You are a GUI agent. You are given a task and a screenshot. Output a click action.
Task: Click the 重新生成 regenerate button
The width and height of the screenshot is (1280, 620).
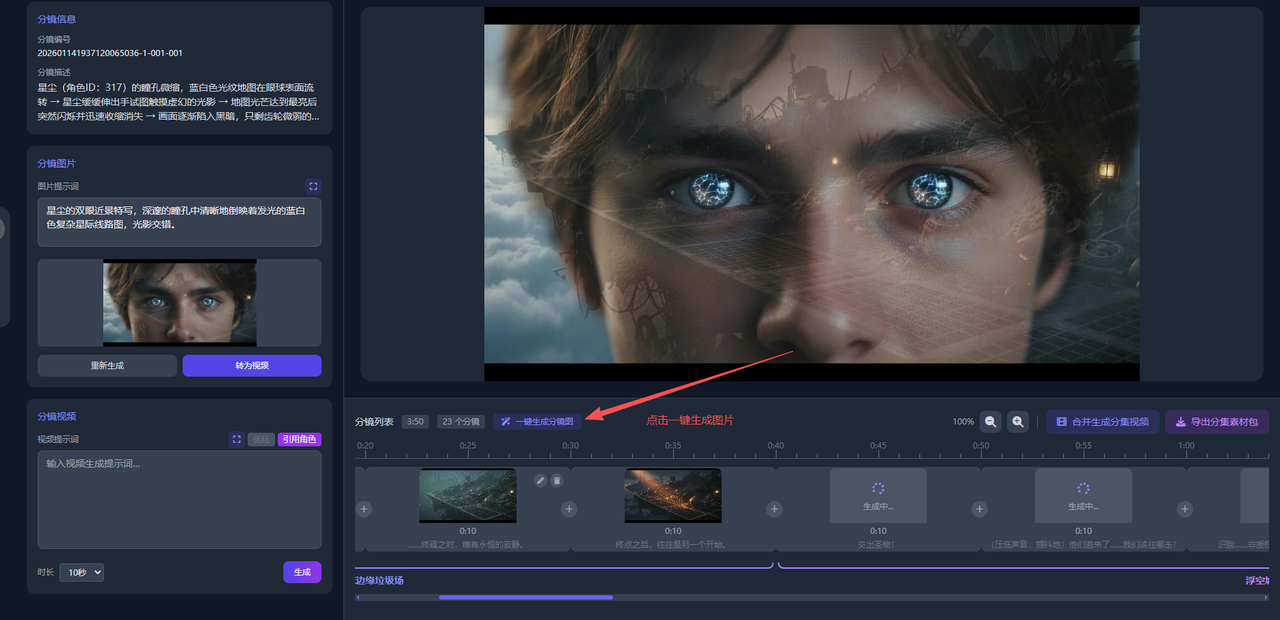pos(107,366)
